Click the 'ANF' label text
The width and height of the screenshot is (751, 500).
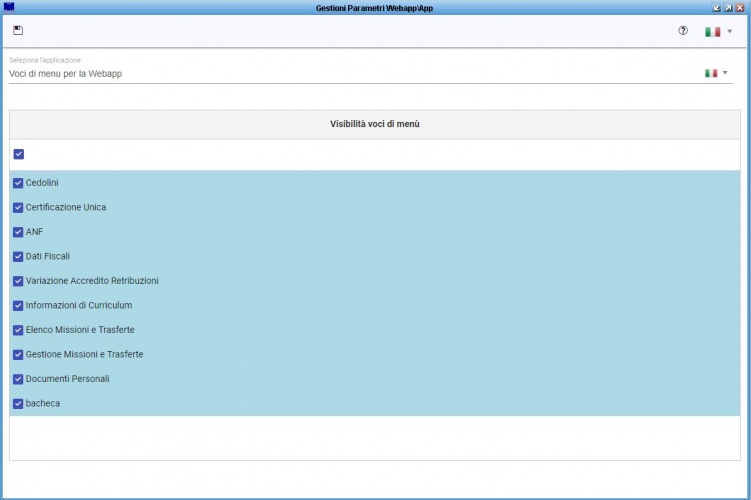pyautogui.click(x=34, y=232)
